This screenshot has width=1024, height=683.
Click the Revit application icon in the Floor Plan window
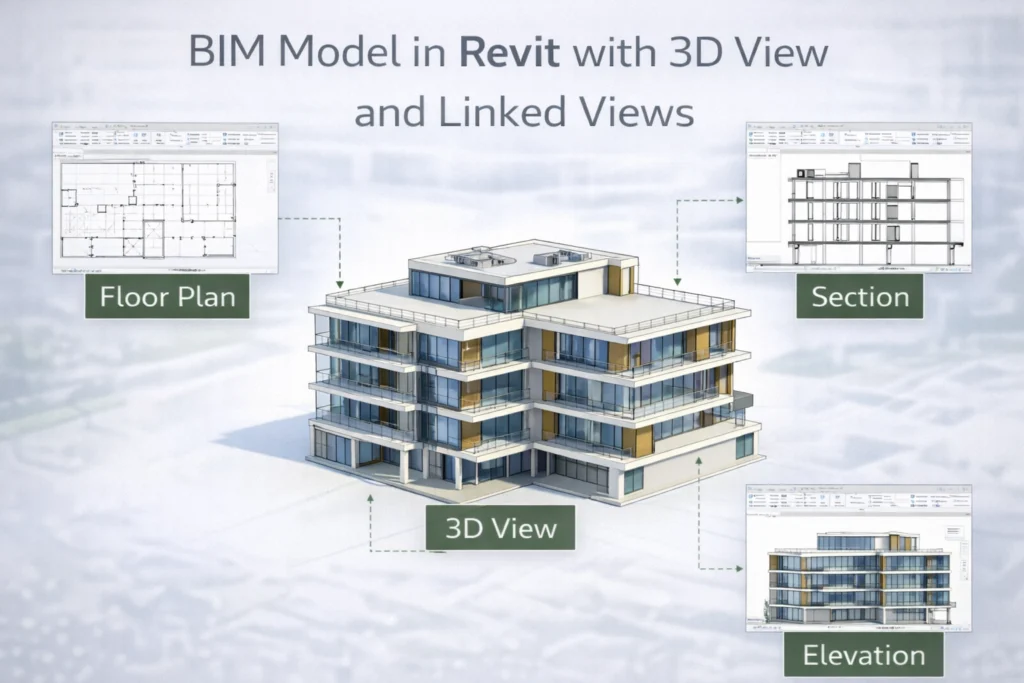[x=57, y=125]
